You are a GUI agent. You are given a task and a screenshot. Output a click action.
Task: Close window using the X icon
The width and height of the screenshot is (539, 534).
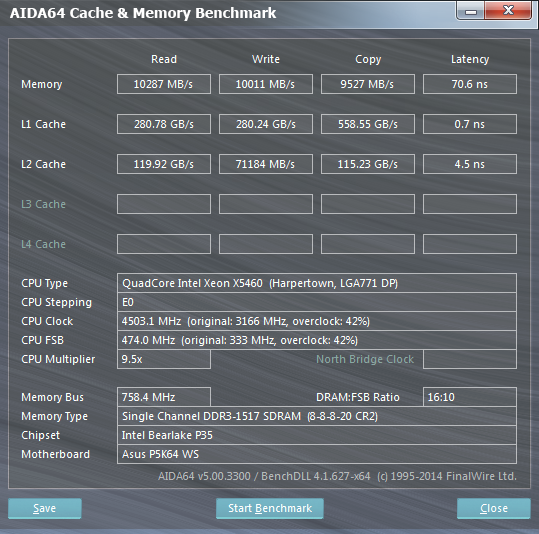tap(508, 11)
